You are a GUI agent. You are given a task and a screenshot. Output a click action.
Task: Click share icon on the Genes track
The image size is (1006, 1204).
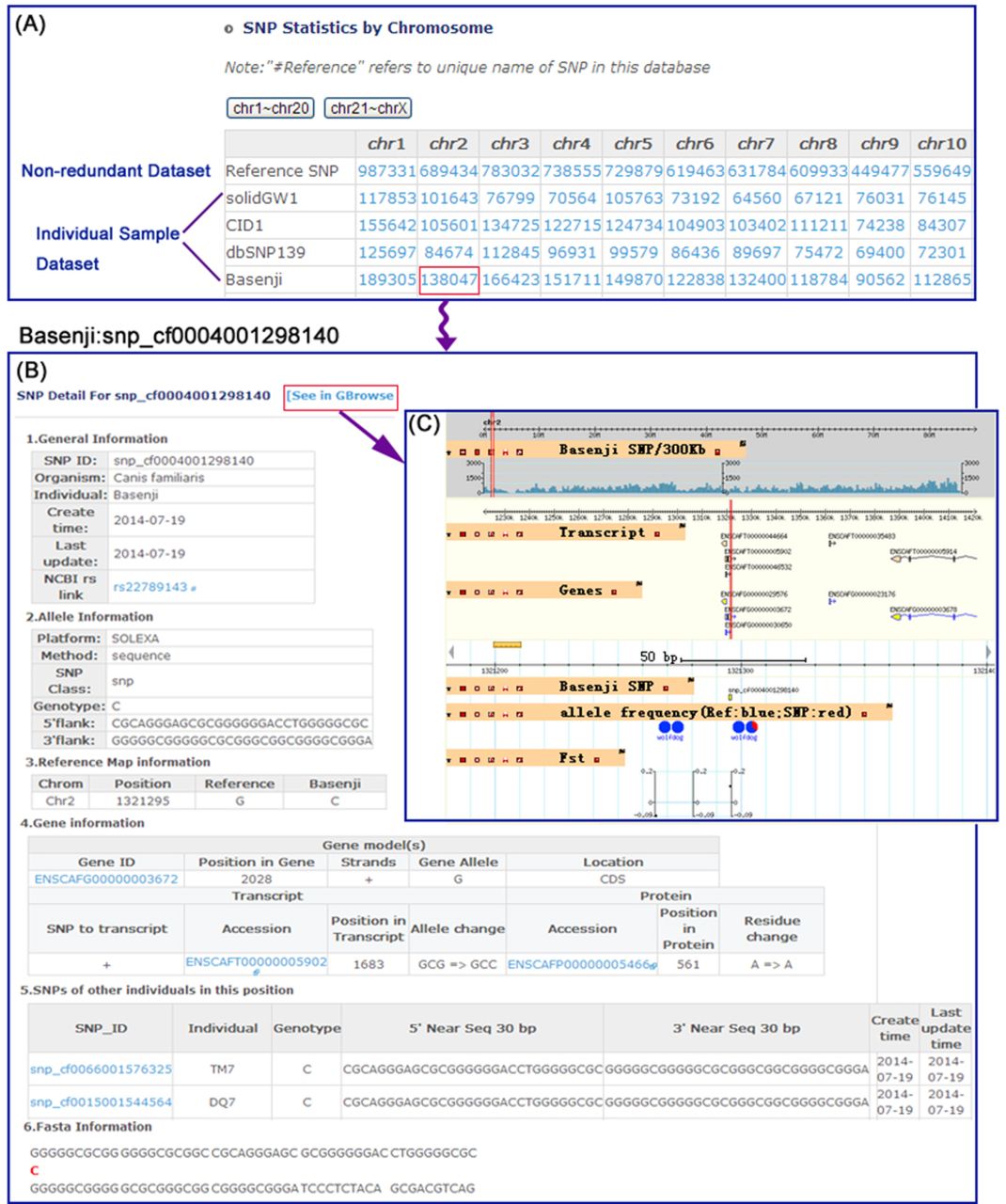(x=492, y=593)
